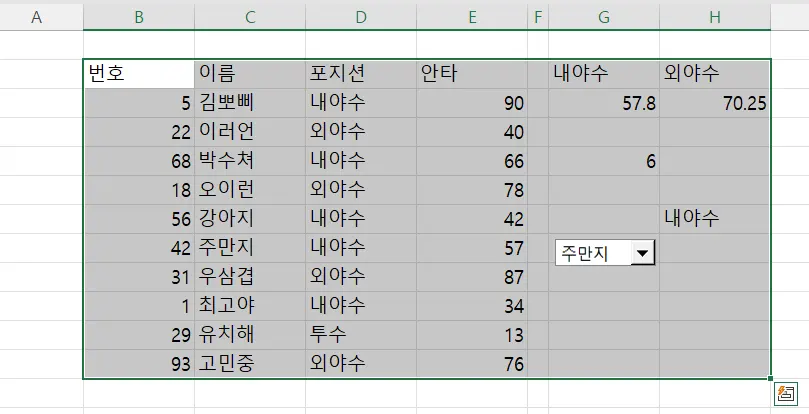Viewport: 809px width, 414px height.
Task: Select column E header
Action: 472,17
